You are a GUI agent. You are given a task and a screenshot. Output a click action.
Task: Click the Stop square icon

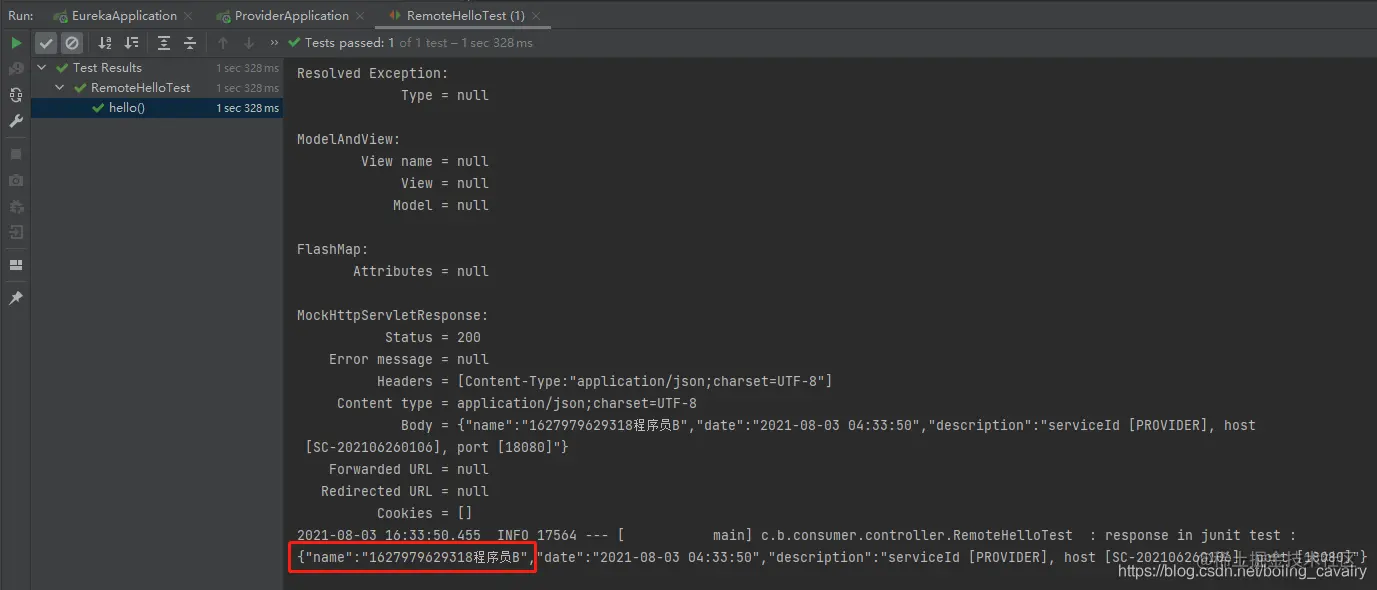16,154
